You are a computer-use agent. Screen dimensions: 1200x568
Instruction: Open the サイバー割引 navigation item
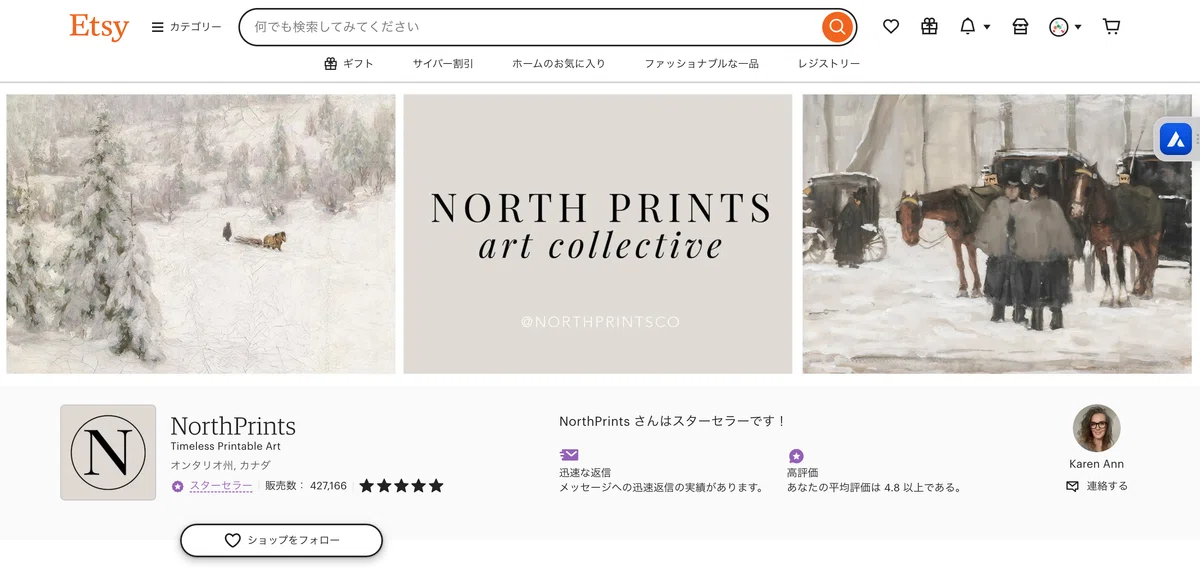(x=443, y=63)
